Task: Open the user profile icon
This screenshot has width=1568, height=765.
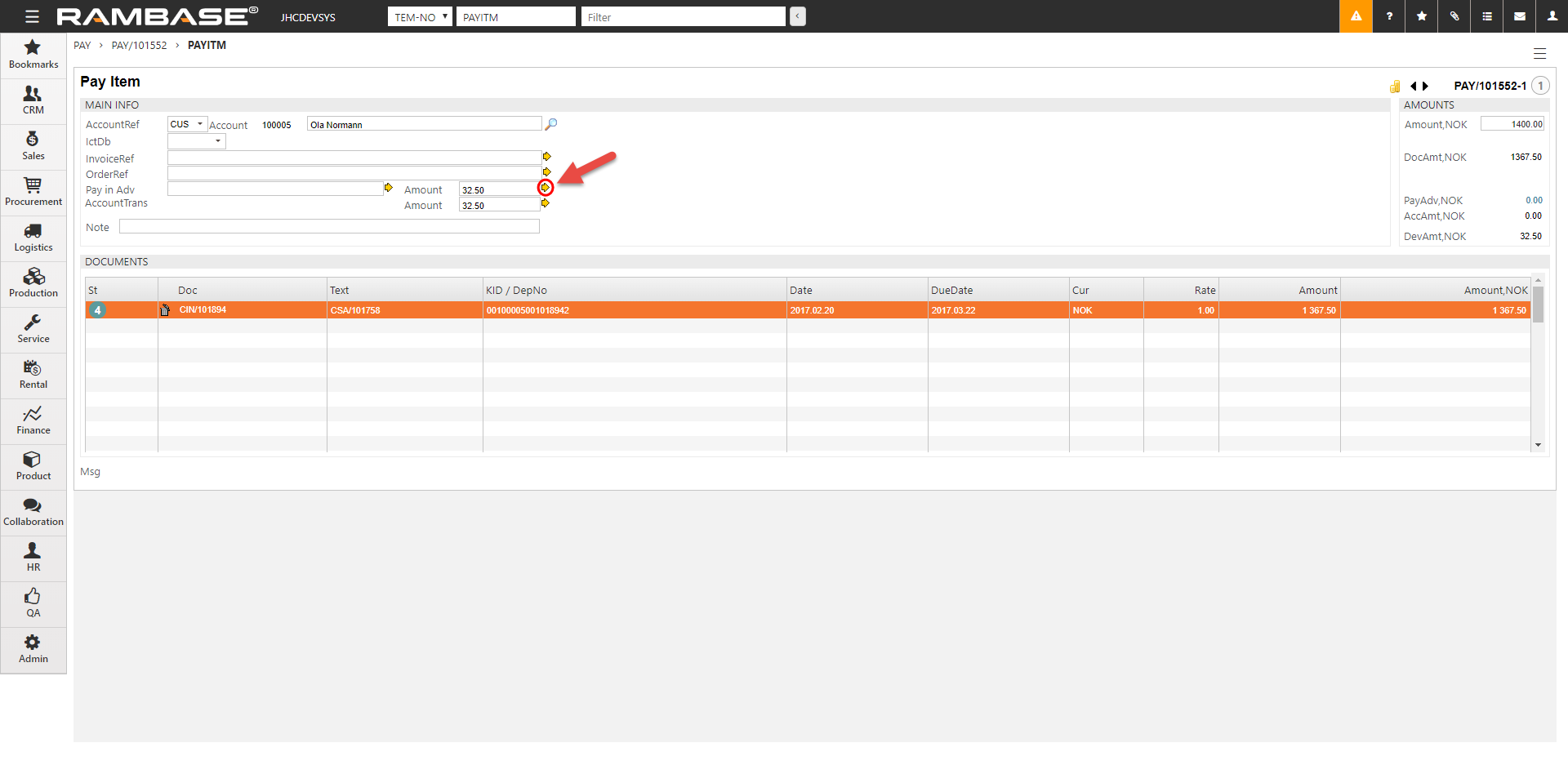Action: pyautogui.click(x=1552, y=16)
